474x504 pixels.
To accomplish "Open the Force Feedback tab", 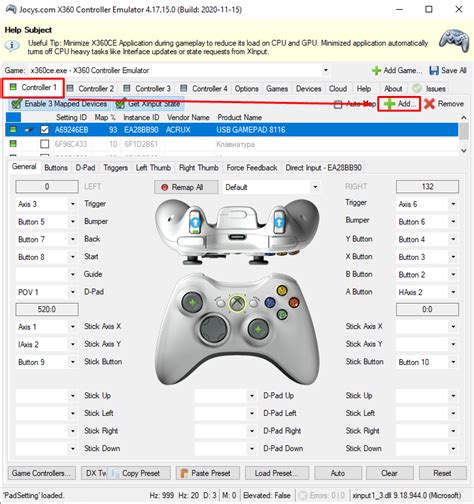I will click(x=252, y=168).
